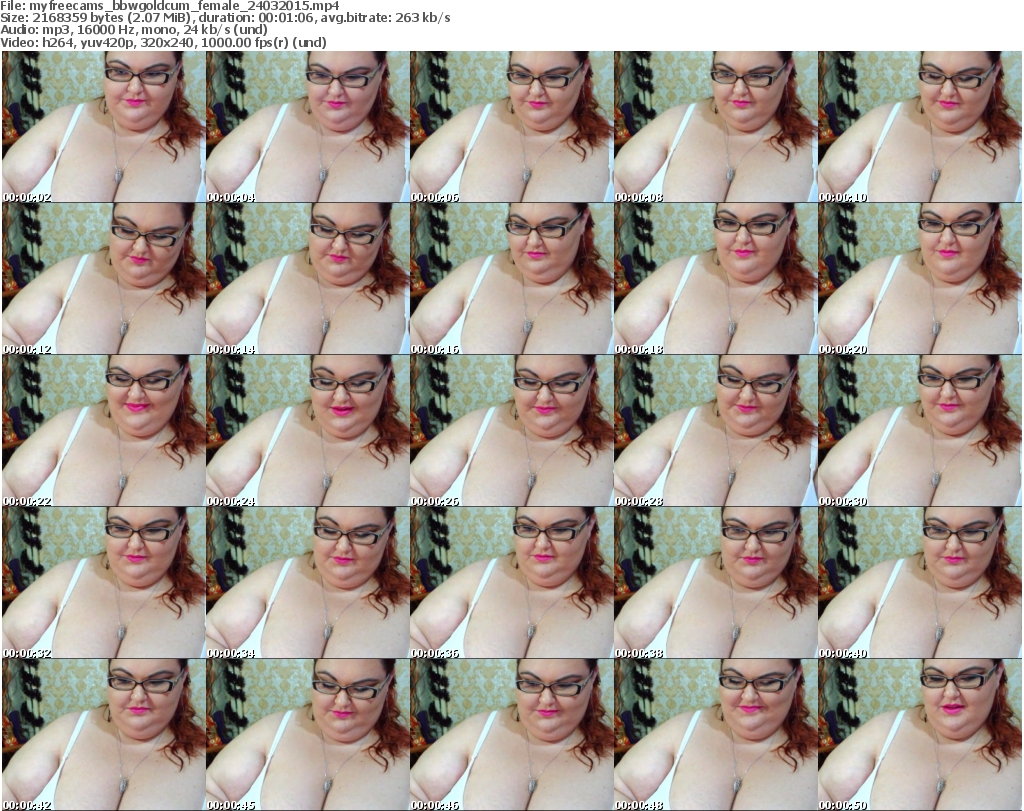Pick the frame stamped 00:00:08
1024x811 pixels.
715,127
